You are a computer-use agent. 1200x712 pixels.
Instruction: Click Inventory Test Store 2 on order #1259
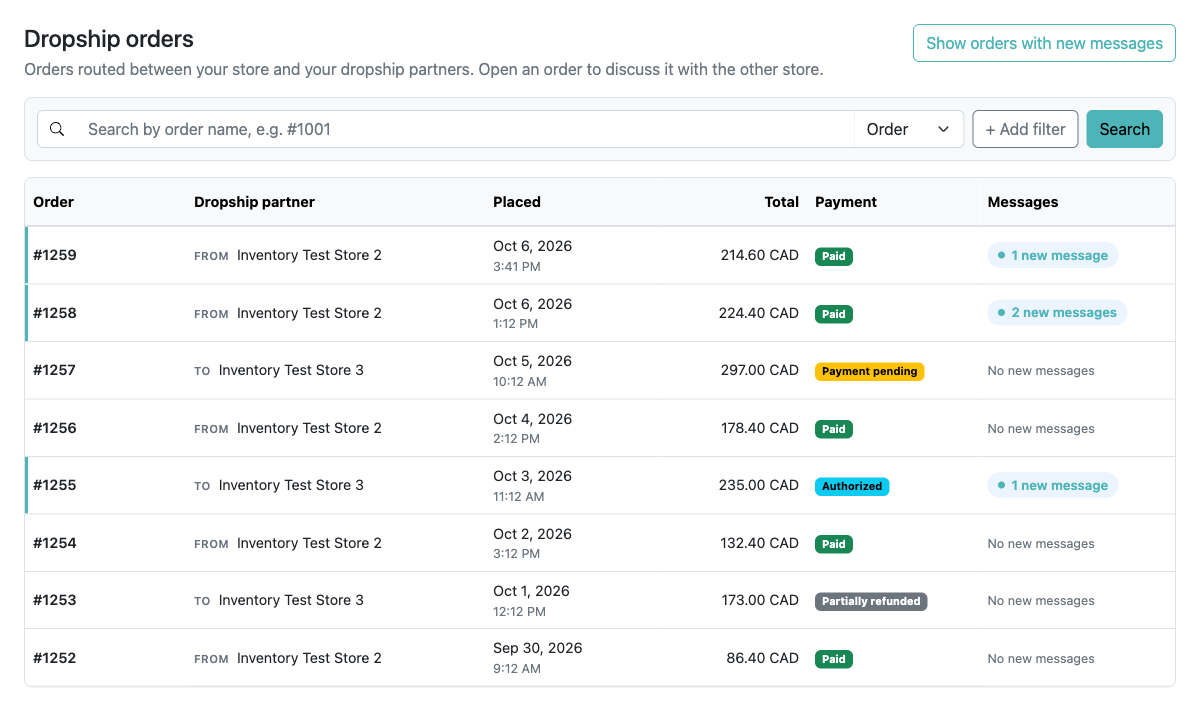click(x=309, y=255)
